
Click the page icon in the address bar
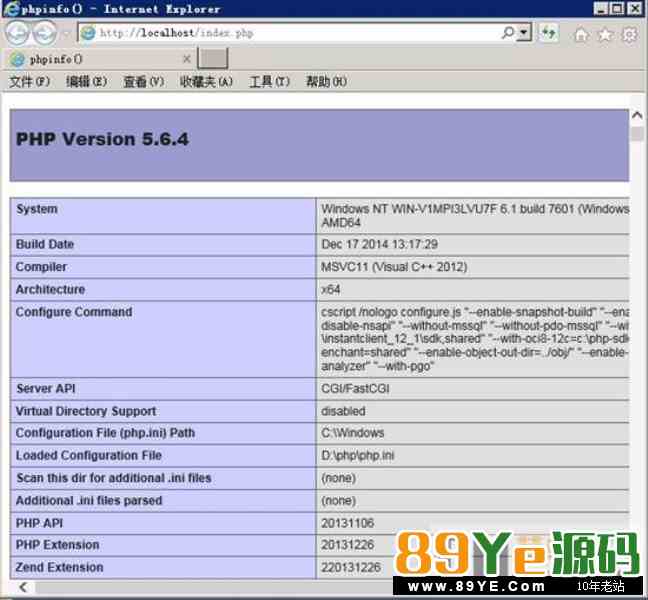(x=88, y=33)
